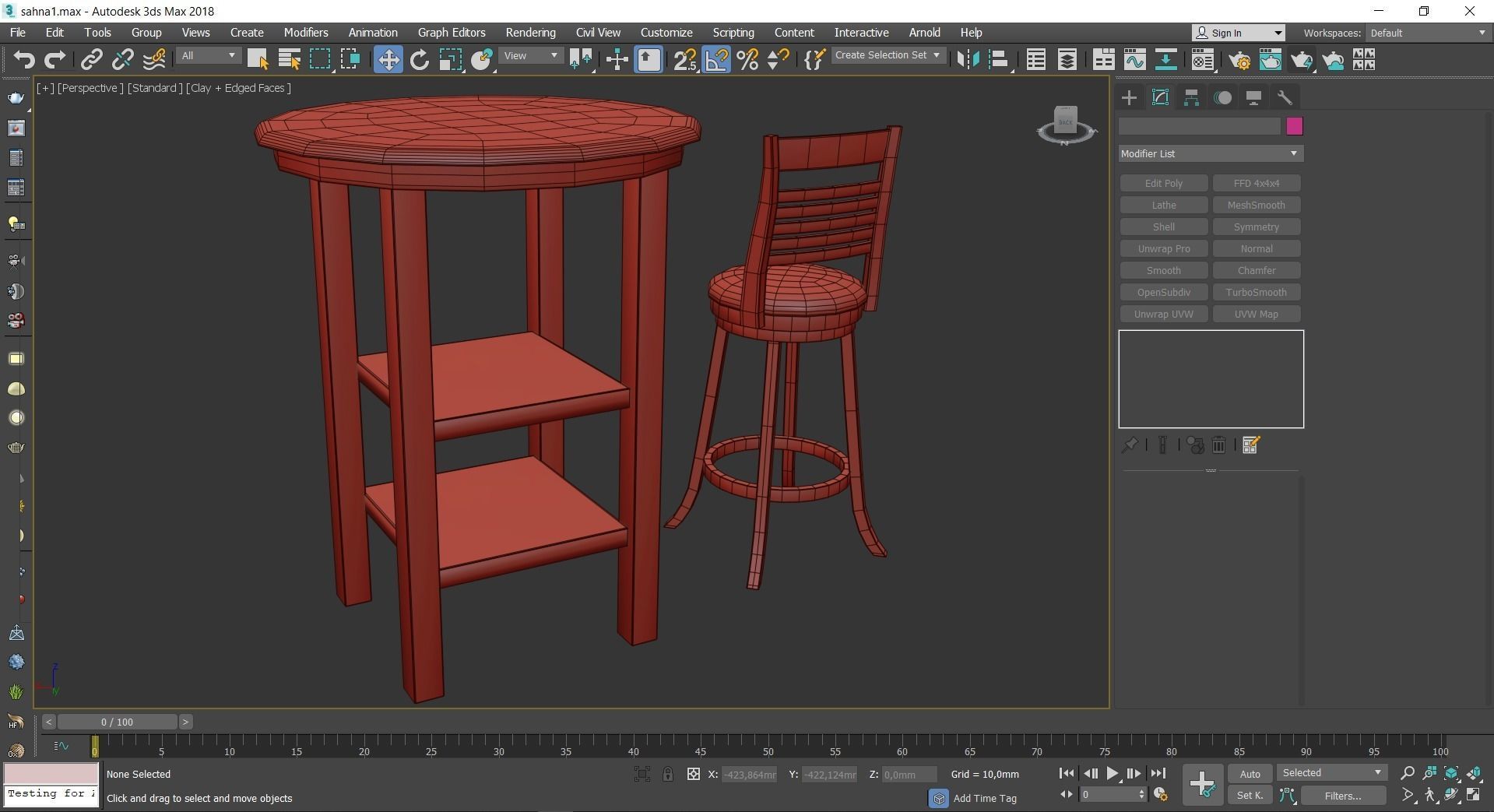Toggle Angle Snap

click(x=716, y=60)
